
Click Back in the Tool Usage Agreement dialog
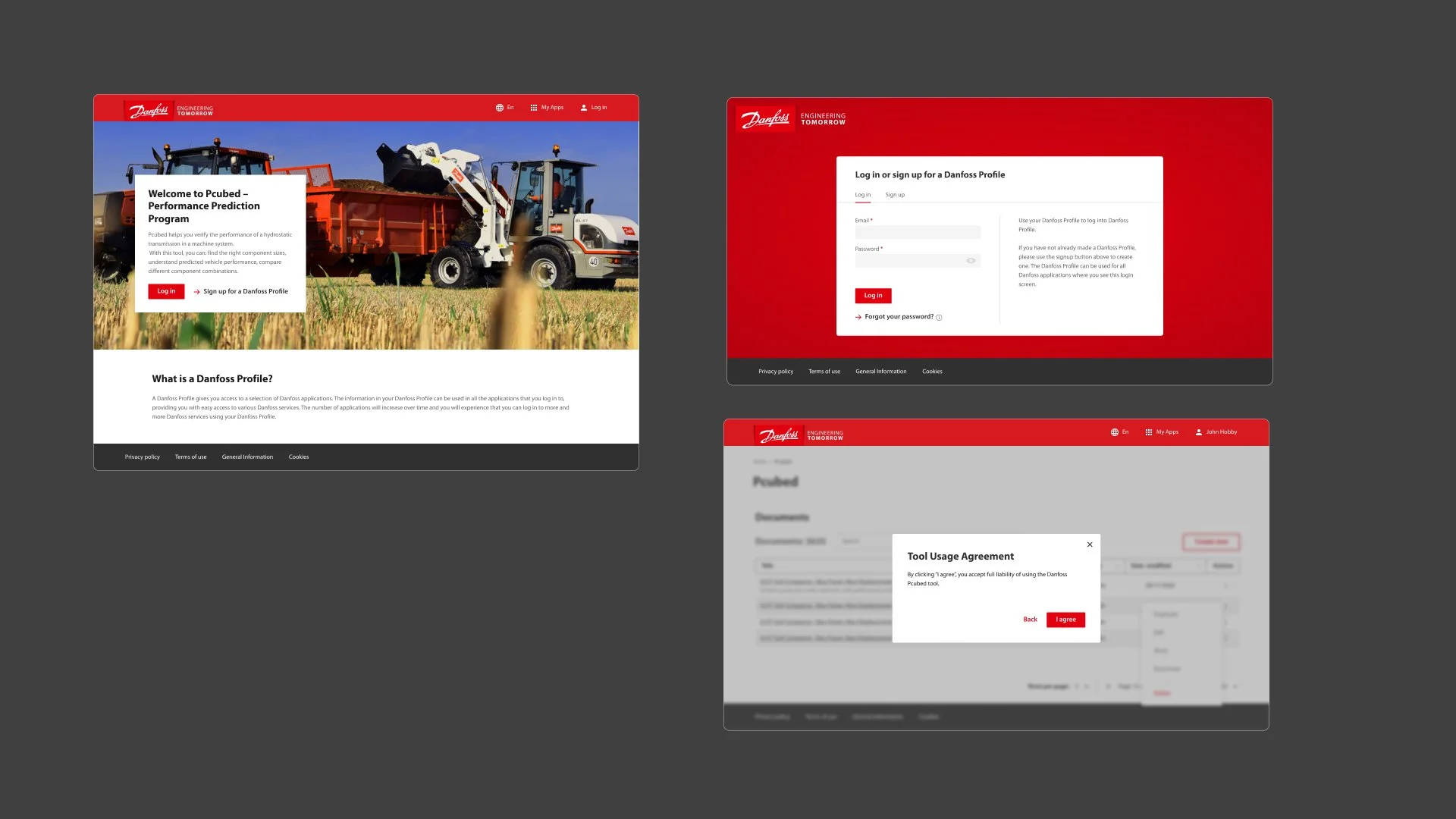pyautogui.click(x=1030, y=620)
